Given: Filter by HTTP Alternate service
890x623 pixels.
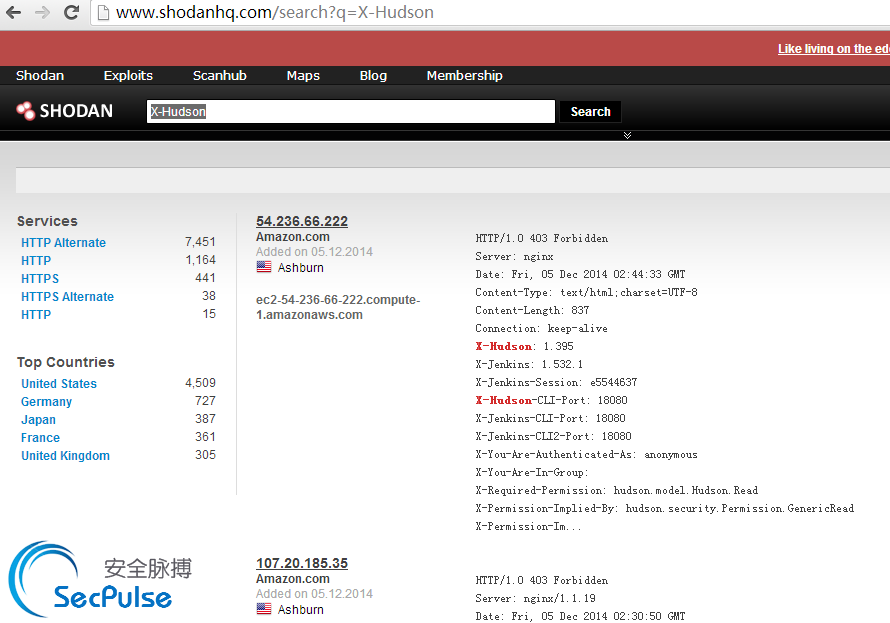Looking at the screenshot, I should coord(64,242).
